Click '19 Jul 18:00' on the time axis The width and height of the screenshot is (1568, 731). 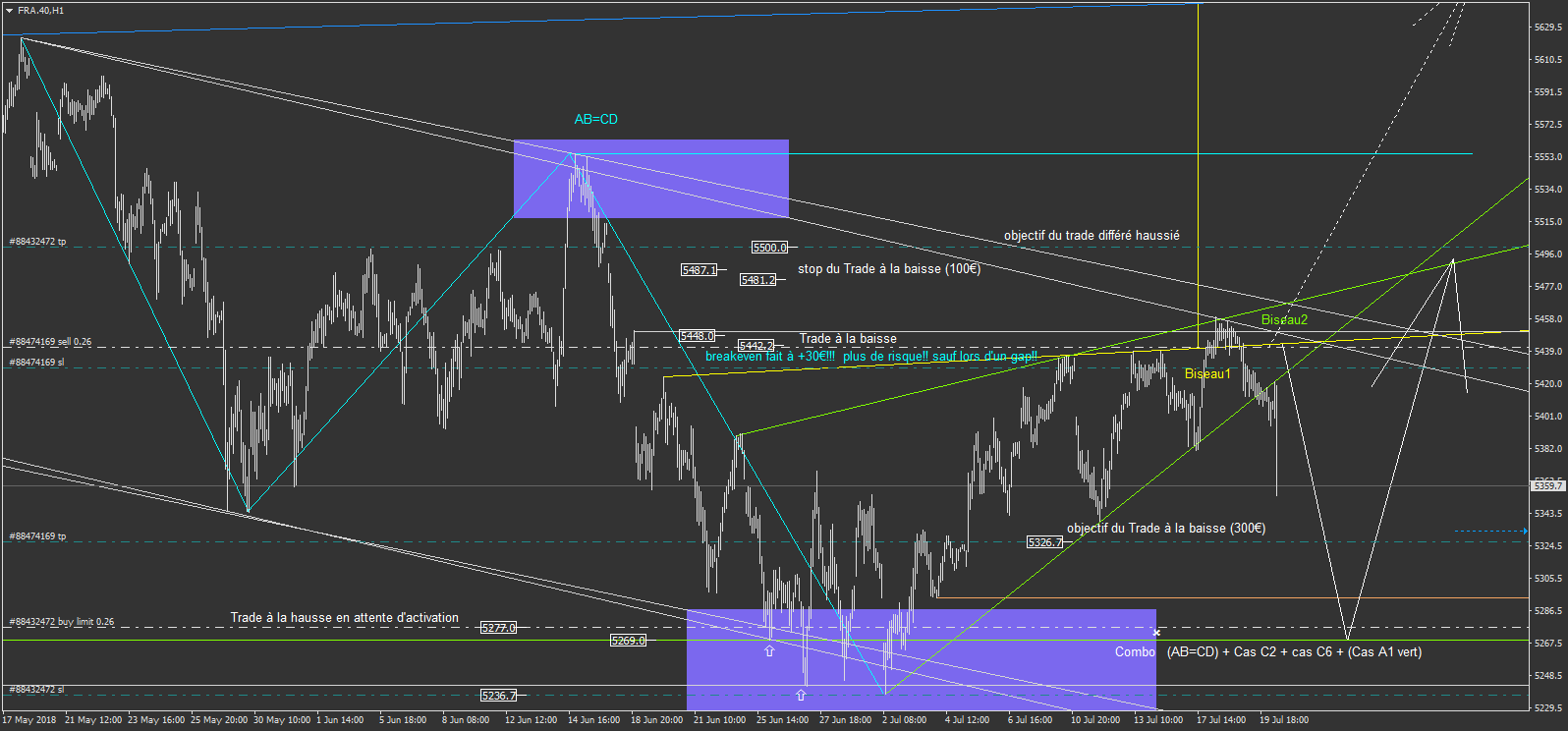(1284, 720)
